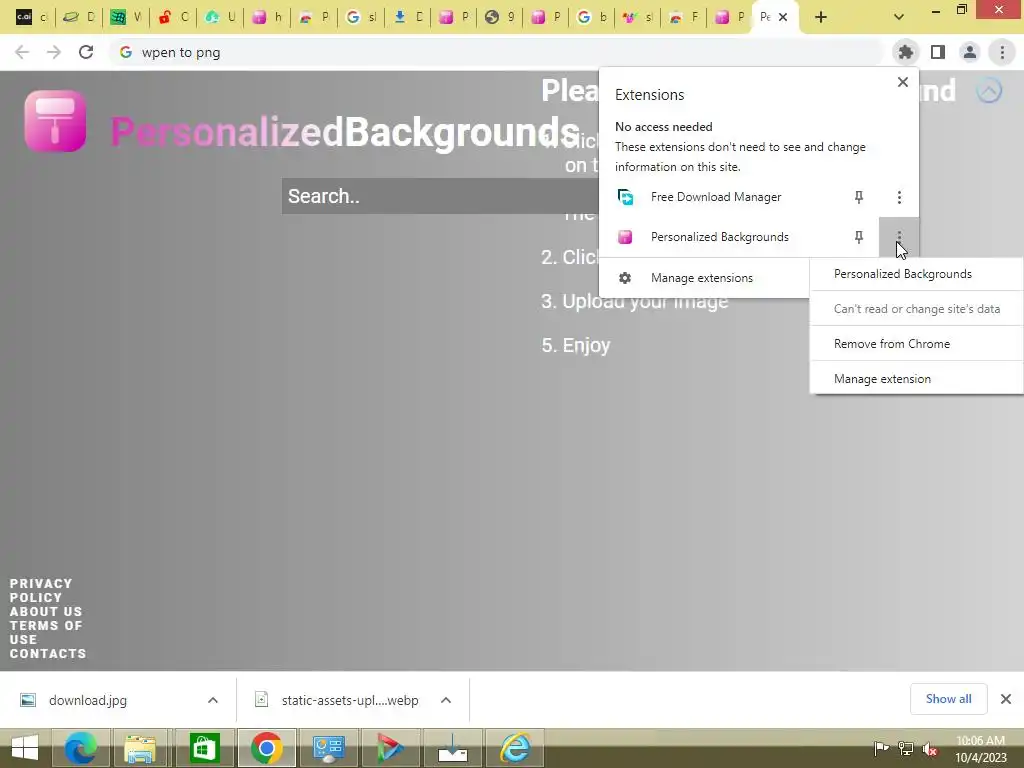Open a new tab with plus button

pos(821,18)
